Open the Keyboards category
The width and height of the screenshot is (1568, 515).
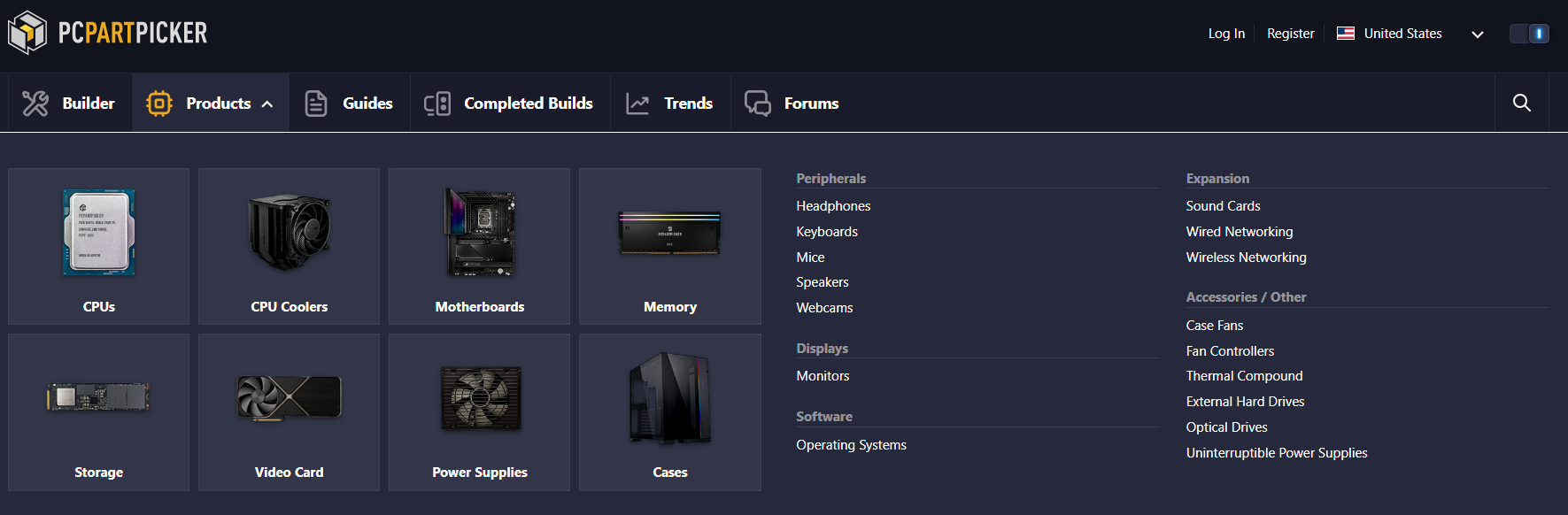(x=827, y=232)
